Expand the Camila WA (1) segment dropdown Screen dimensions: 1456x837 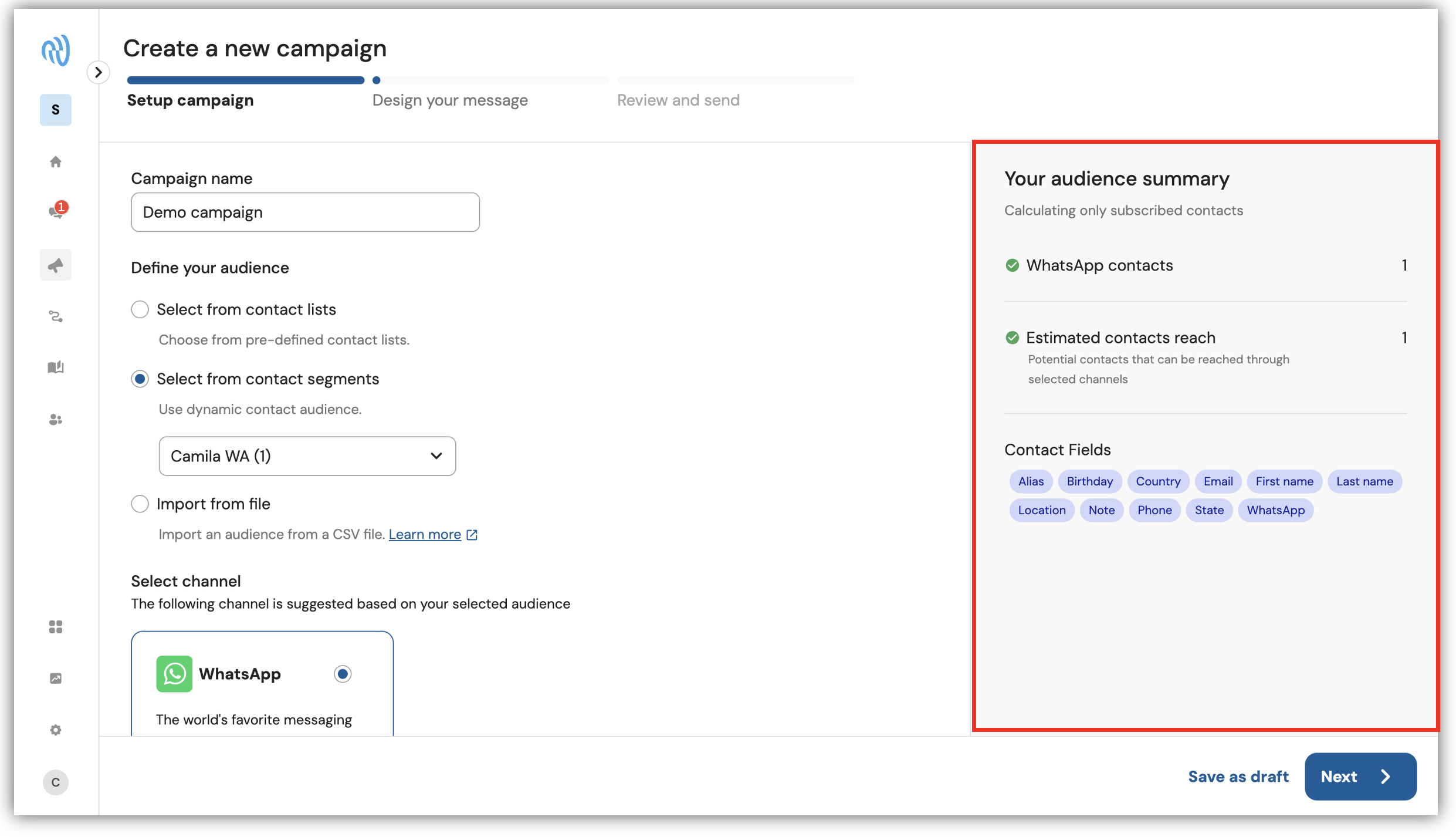(307, 456)
